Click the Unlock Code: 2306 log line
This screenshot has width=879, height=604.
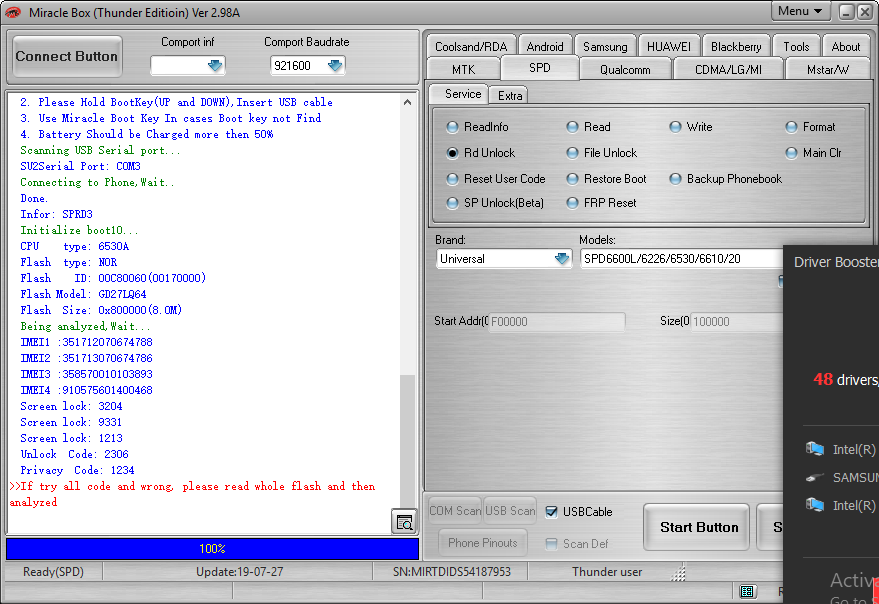(x=75, y=454)
